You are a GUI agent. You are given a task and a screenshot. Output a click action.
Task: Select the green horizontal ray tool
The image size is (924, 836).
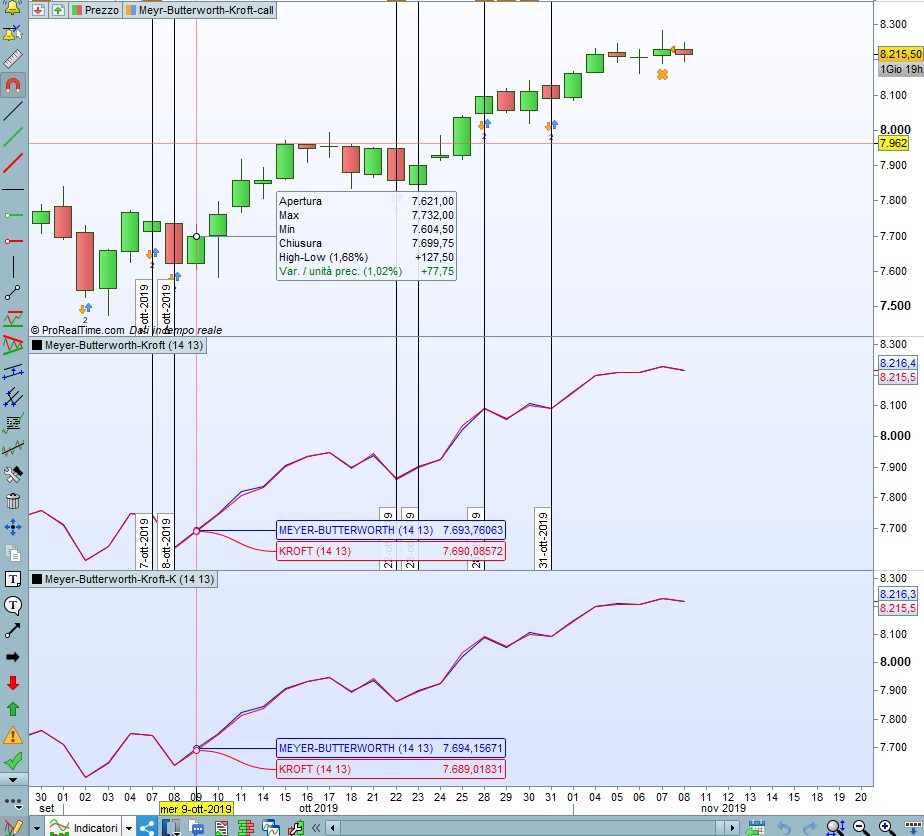click(12, 215)
